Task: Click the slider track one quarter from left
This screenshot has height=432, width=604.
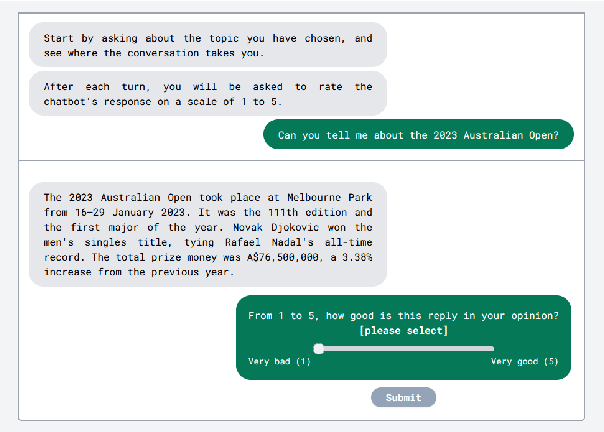Action: (362, 348)
